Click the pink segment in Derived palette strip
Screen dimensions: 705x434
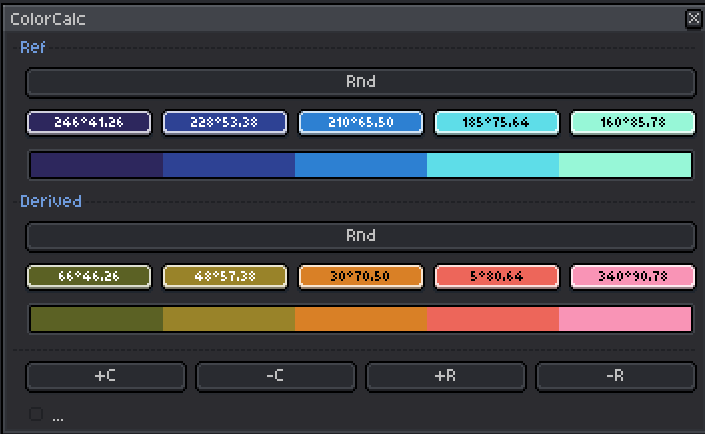coord(625,319)
